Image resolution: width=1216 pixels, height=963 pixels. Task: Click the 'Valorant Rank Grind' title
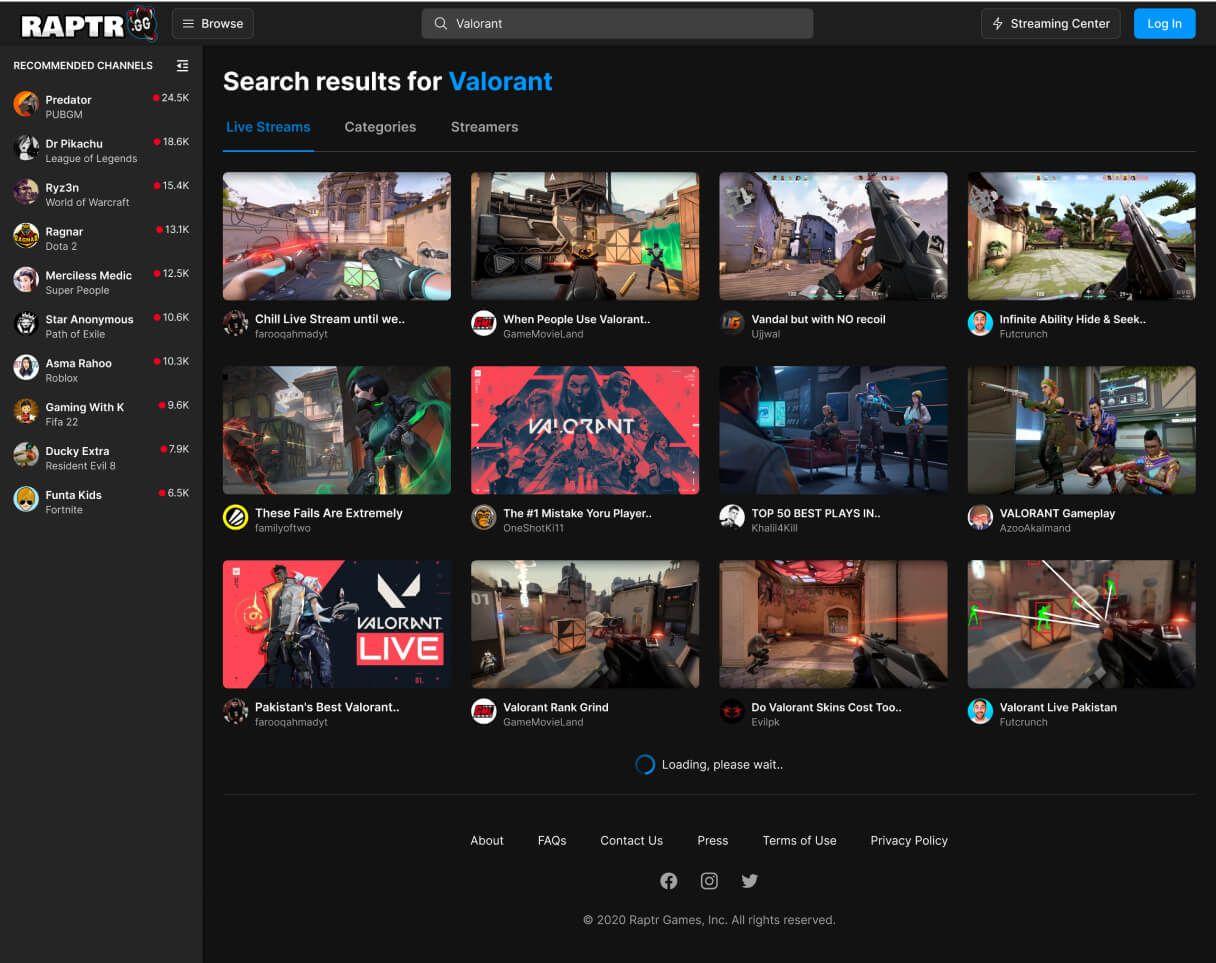pos(555,707)
